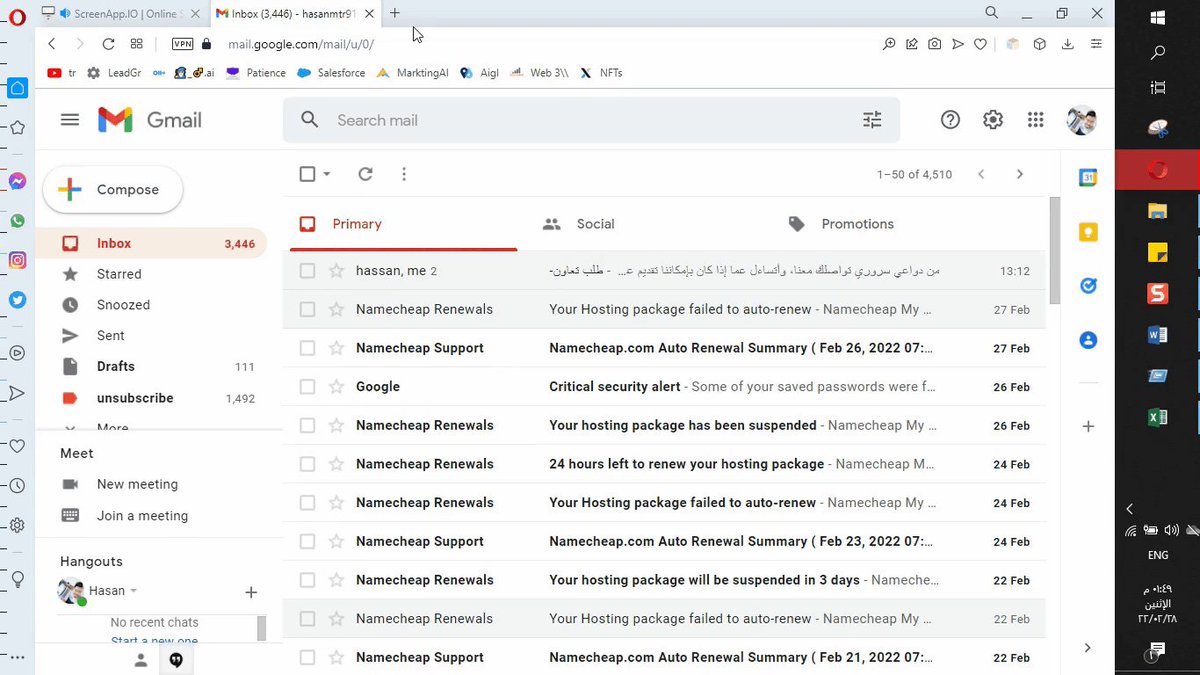Open Twitter in Opera sidebar
This screenshot has height=675, width=1200.
coord(17,299)
